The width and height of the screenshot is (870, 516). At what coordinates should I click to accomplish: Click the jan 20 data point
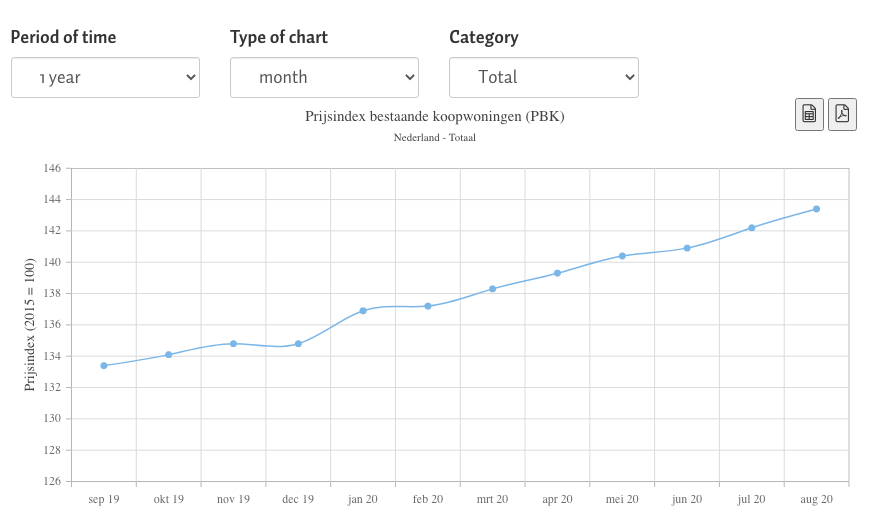(363, 311)
